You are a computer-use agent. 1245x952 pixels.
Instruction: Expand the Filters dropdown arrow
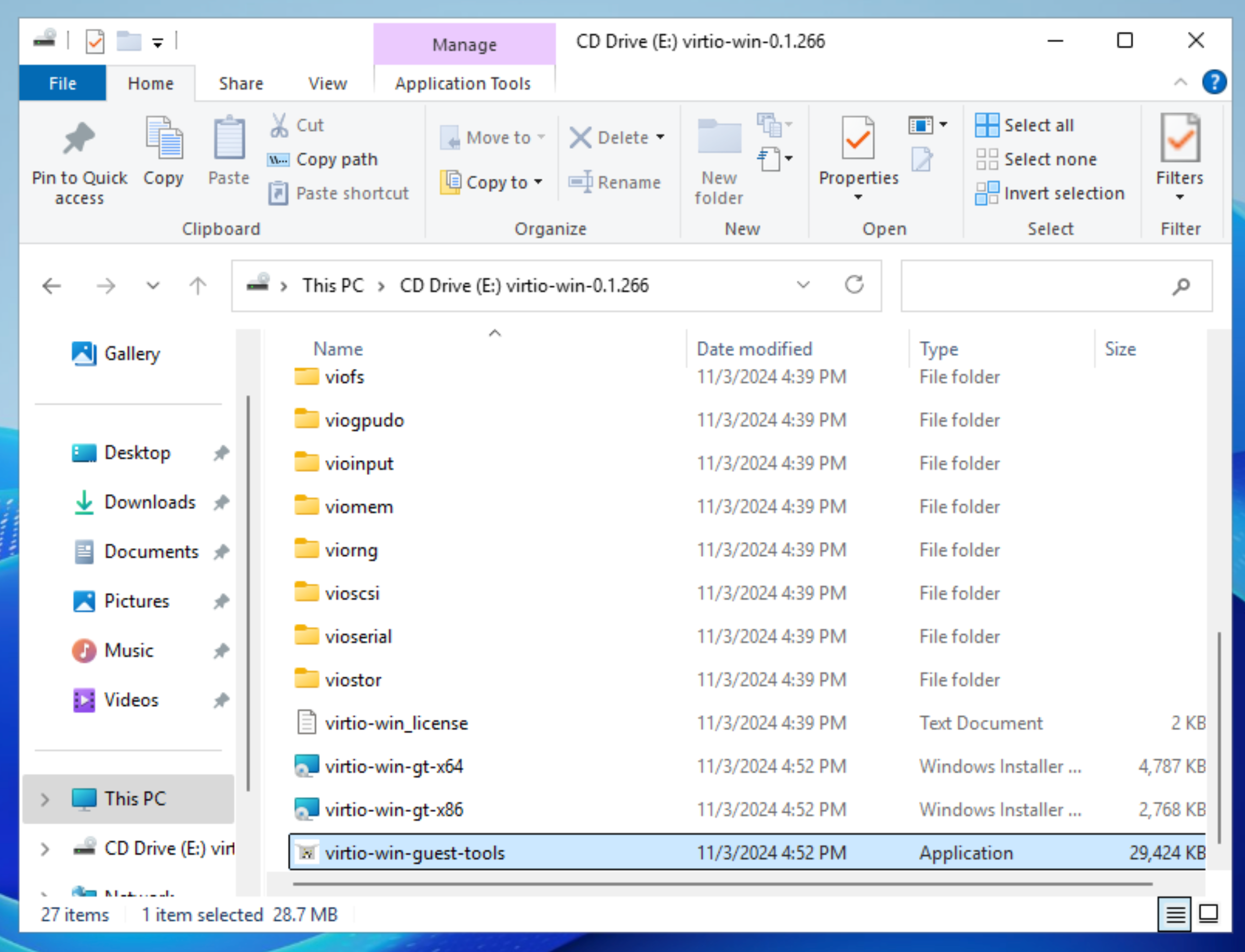coord(1180,197)
